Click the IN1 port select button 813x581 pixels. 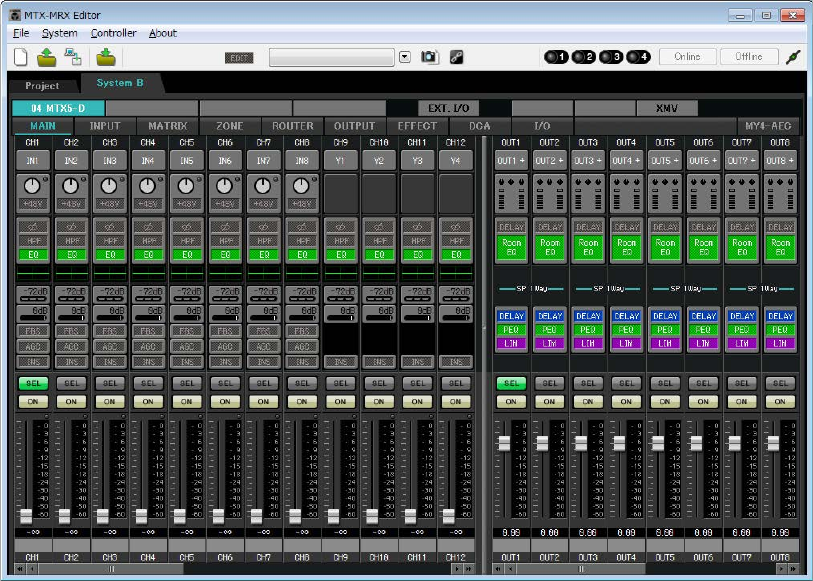[33, 161]
